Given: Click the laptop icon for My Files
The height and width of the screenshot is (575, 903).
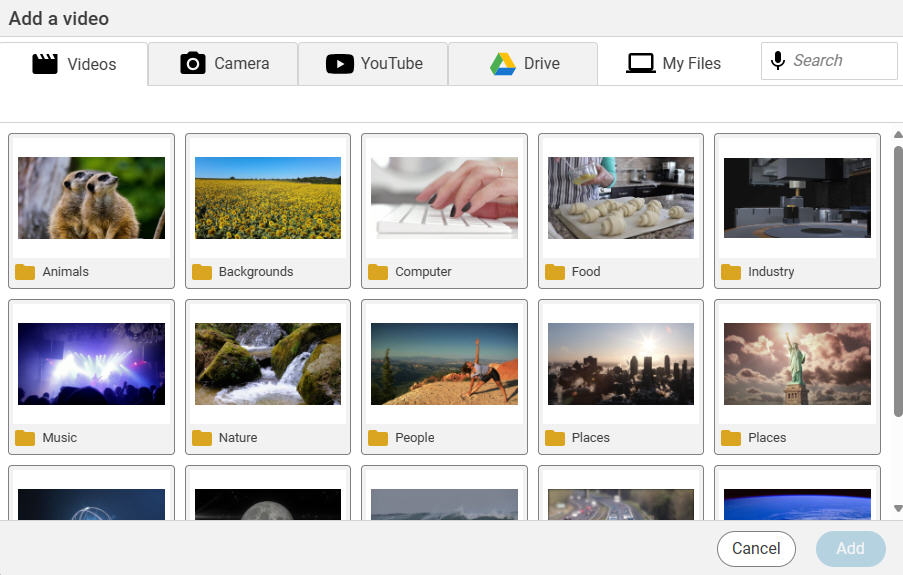Looking at the screenshot, I should click(641, 64).
